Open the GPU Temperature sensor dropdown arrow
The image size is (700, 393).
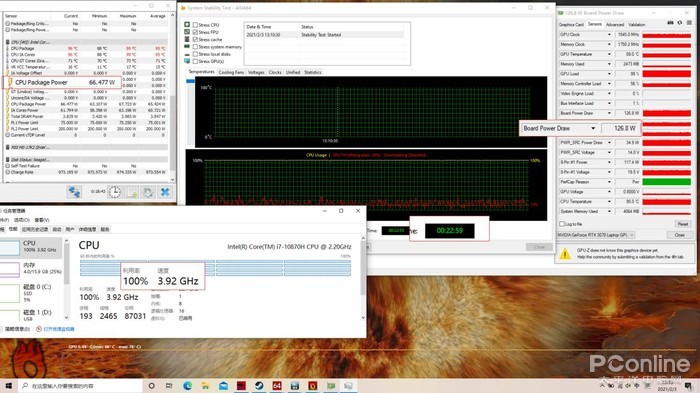pos(609,54)
